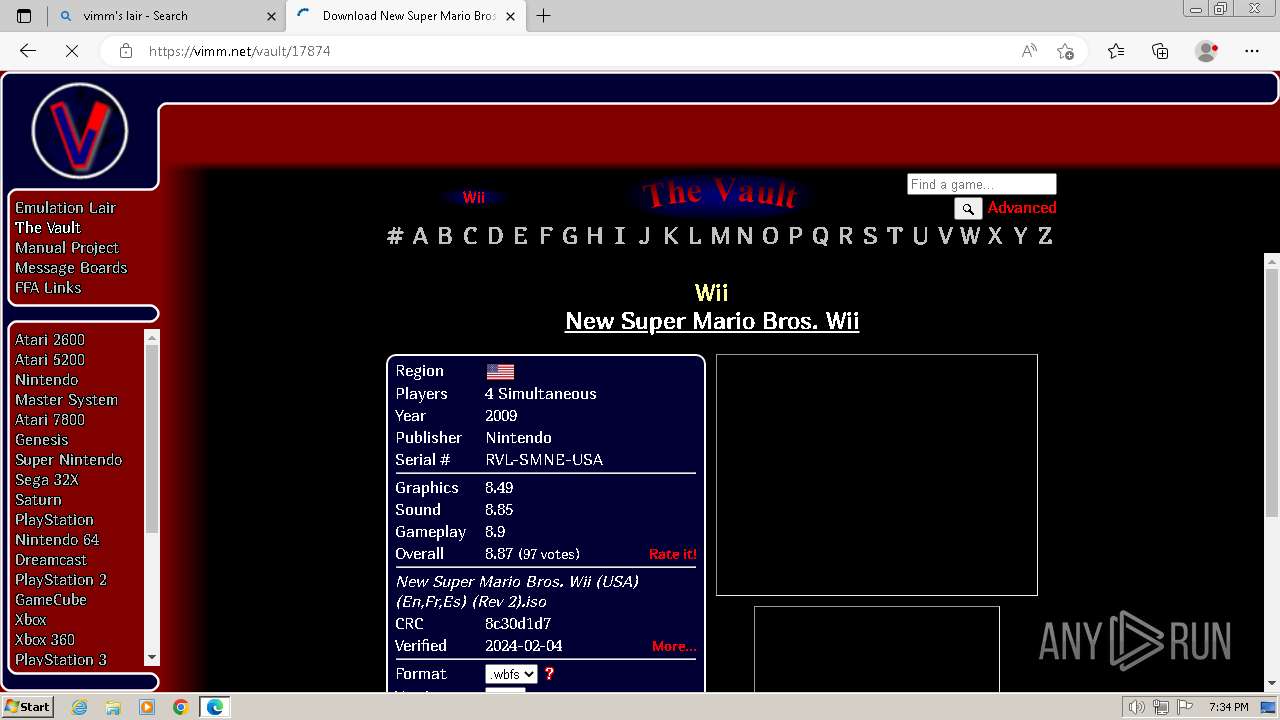1280x720 pixels.
Task: Click the Vimm's Lair V logo
Action: point(80,131)
